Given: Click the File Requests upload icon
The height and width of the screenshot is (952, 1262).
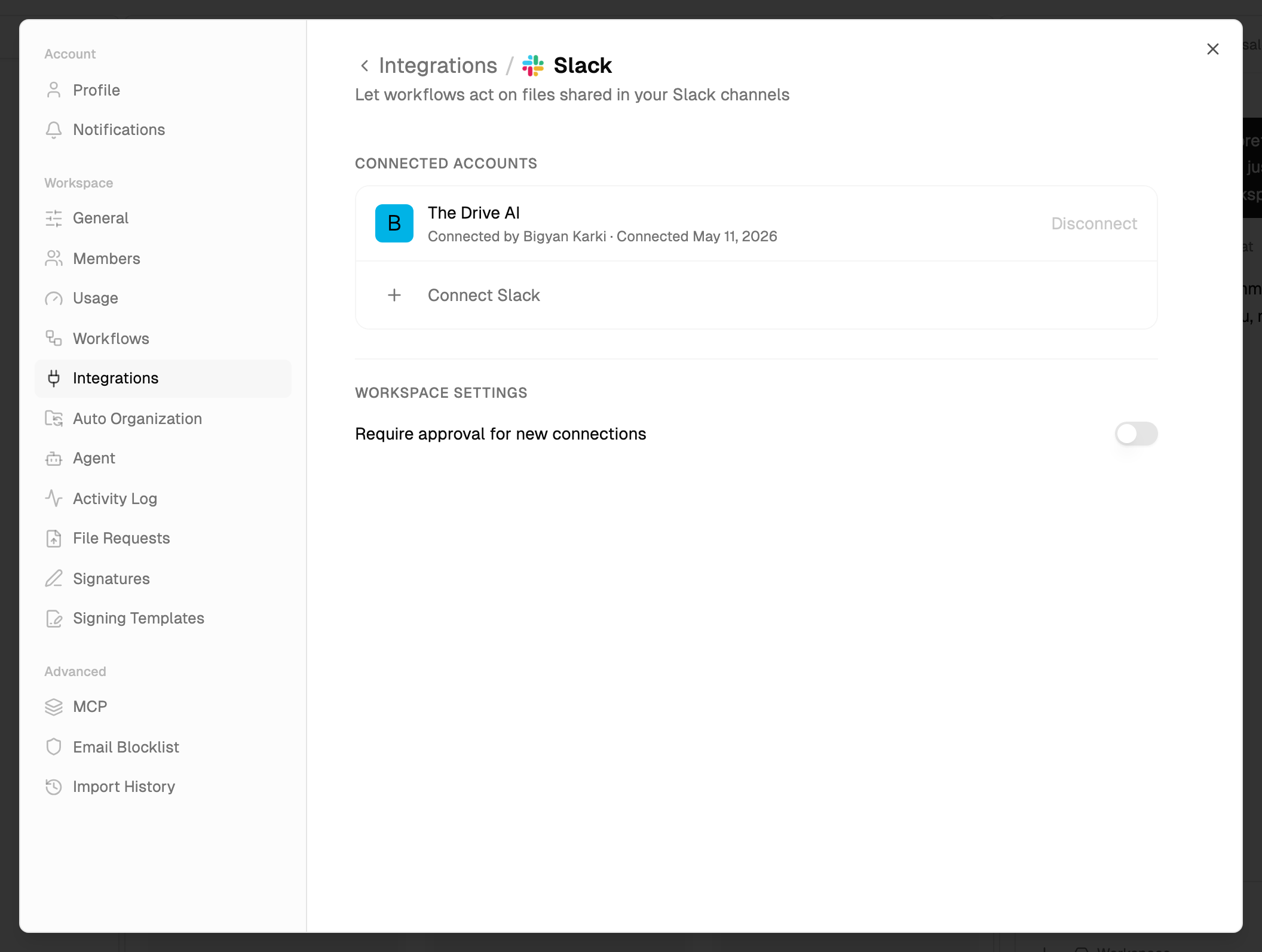Looking at the screenshot, I should point(54,538).
